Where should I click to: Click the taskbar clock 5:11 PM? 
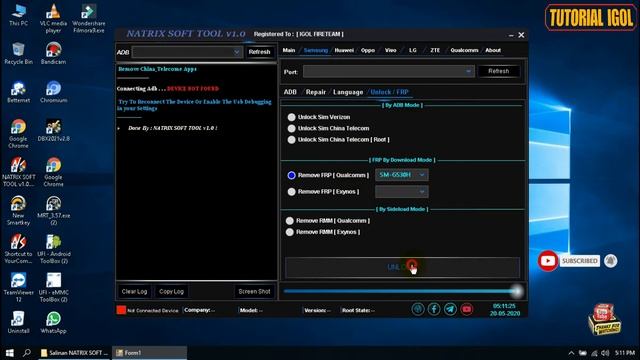coord(625,353)
